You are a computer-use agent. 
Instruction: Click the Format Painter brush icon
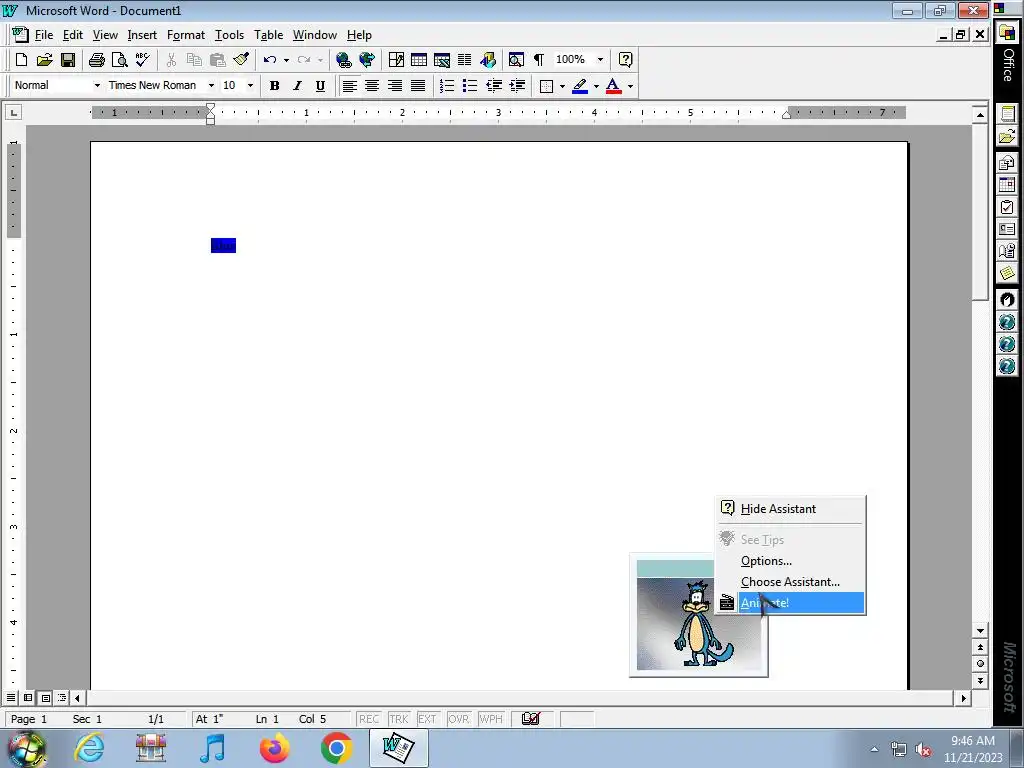click(x=241, y=60)
